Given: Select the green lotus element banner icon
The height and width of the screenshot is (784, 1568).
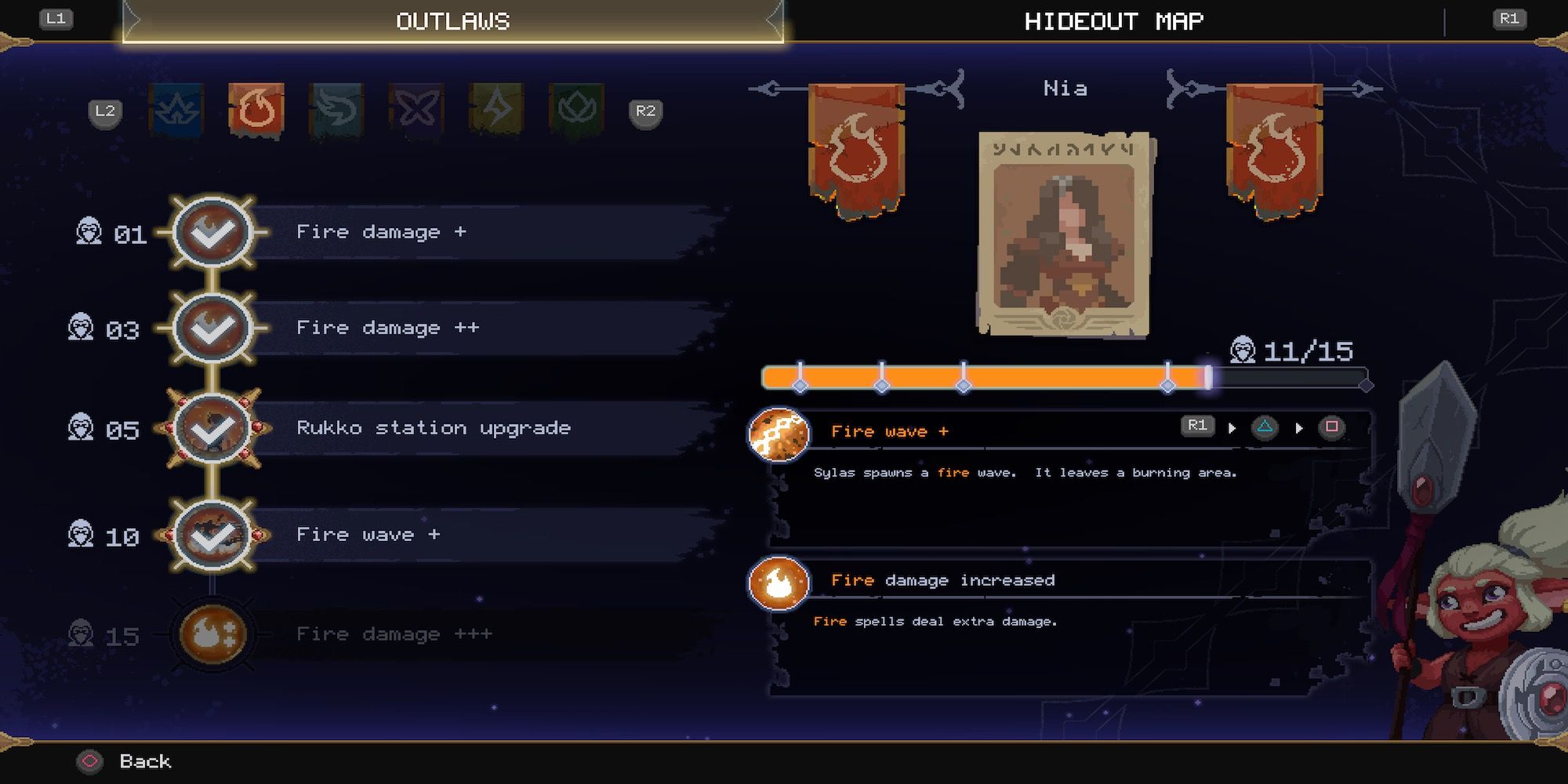Looking at the screenshot, I should click(577, 111).
